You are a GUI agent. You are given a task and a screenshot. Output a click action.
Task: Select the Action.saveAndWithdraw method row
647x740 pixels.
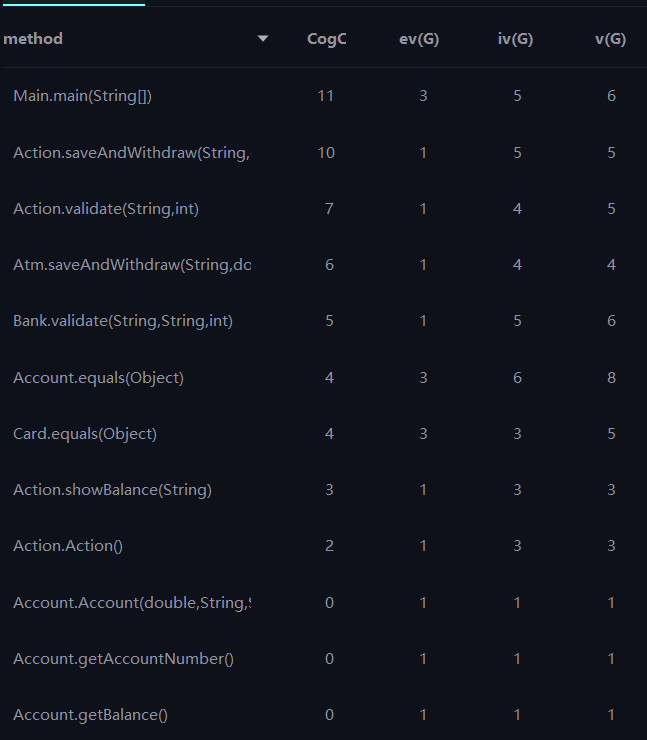[131, 153]
